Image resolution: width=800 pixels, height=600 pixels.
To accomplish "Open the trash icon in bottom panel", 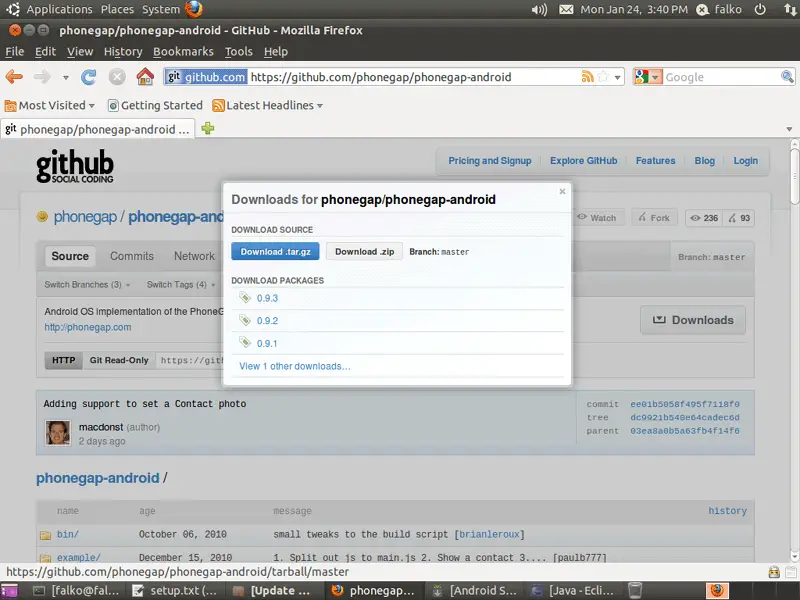I will pos(635,590).
